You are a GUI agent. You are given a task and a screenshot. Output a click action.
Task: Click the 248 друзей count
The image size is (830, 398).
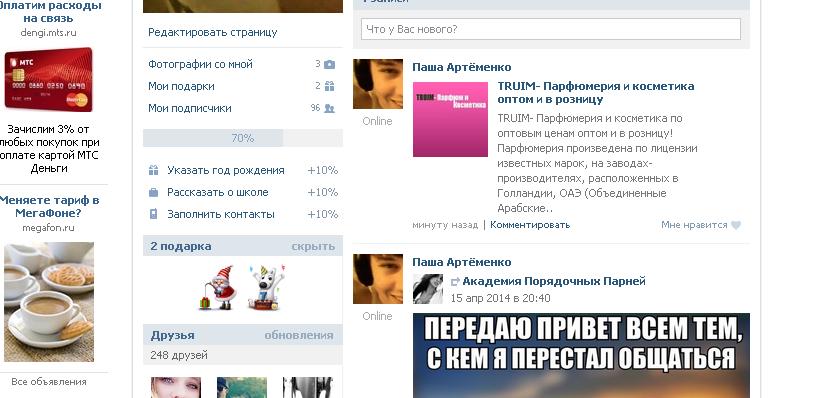(179, 355)
